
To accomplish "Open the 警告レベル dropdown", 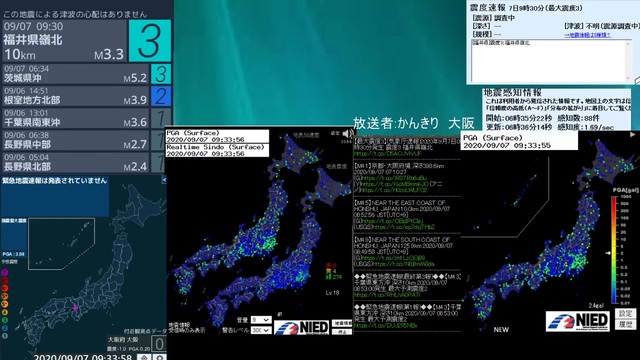I will [261, 330].
